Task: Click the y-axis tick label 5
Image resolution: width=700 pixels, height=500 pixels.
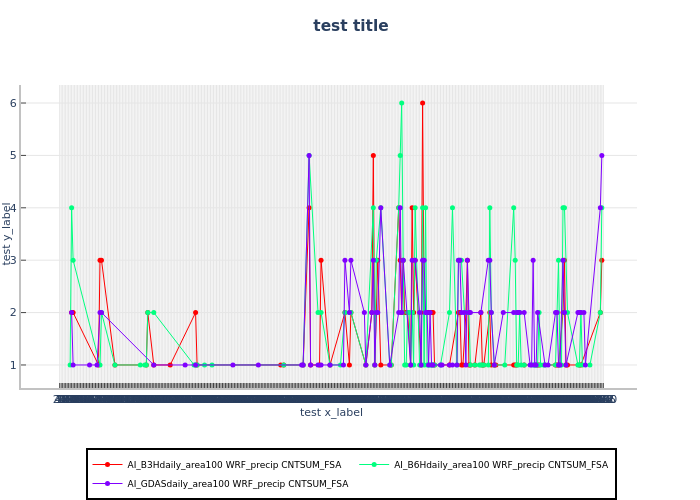Action: pos(12,155)
